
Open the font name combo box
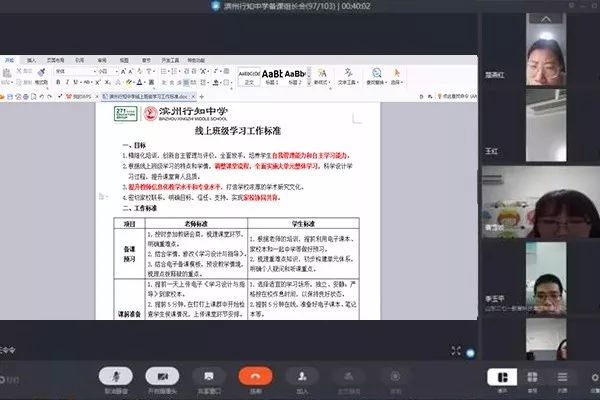[x=75, y=71]
